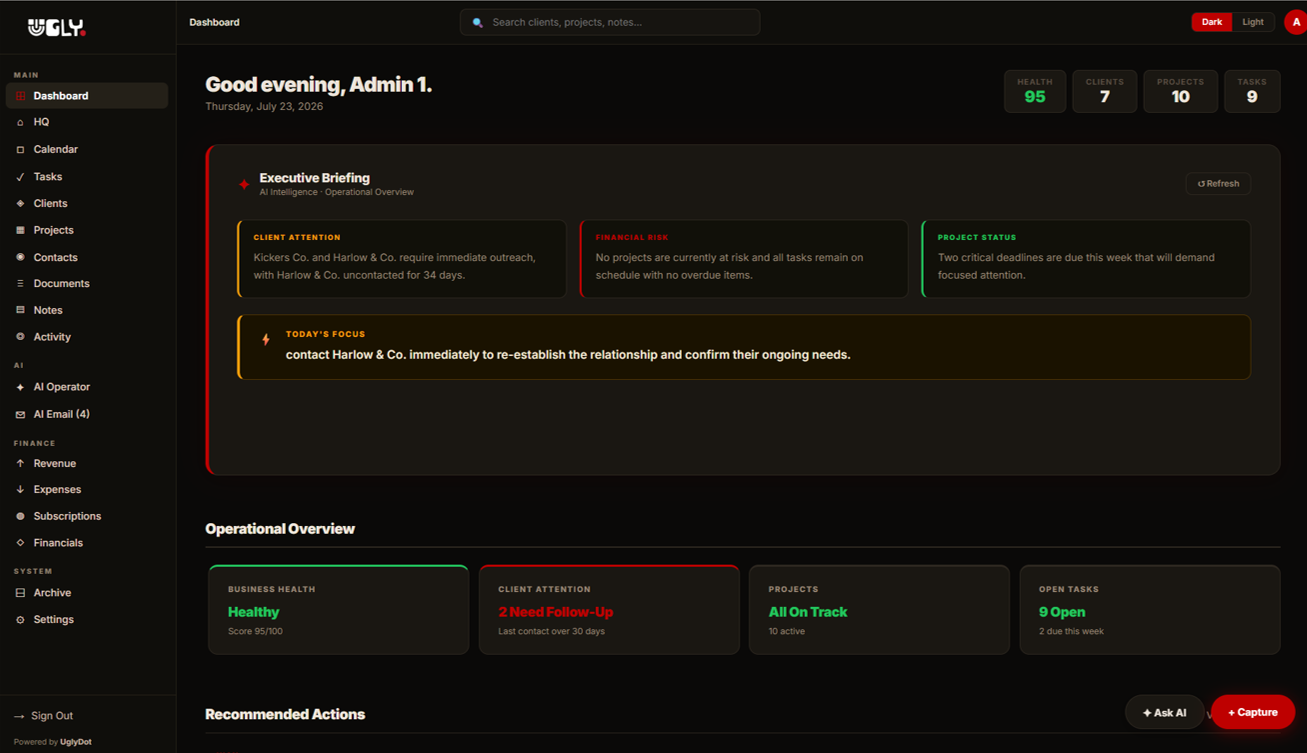Click the AI Operator sparkle icon
The image size is (1307, 753).
click(x=20, y=387)
